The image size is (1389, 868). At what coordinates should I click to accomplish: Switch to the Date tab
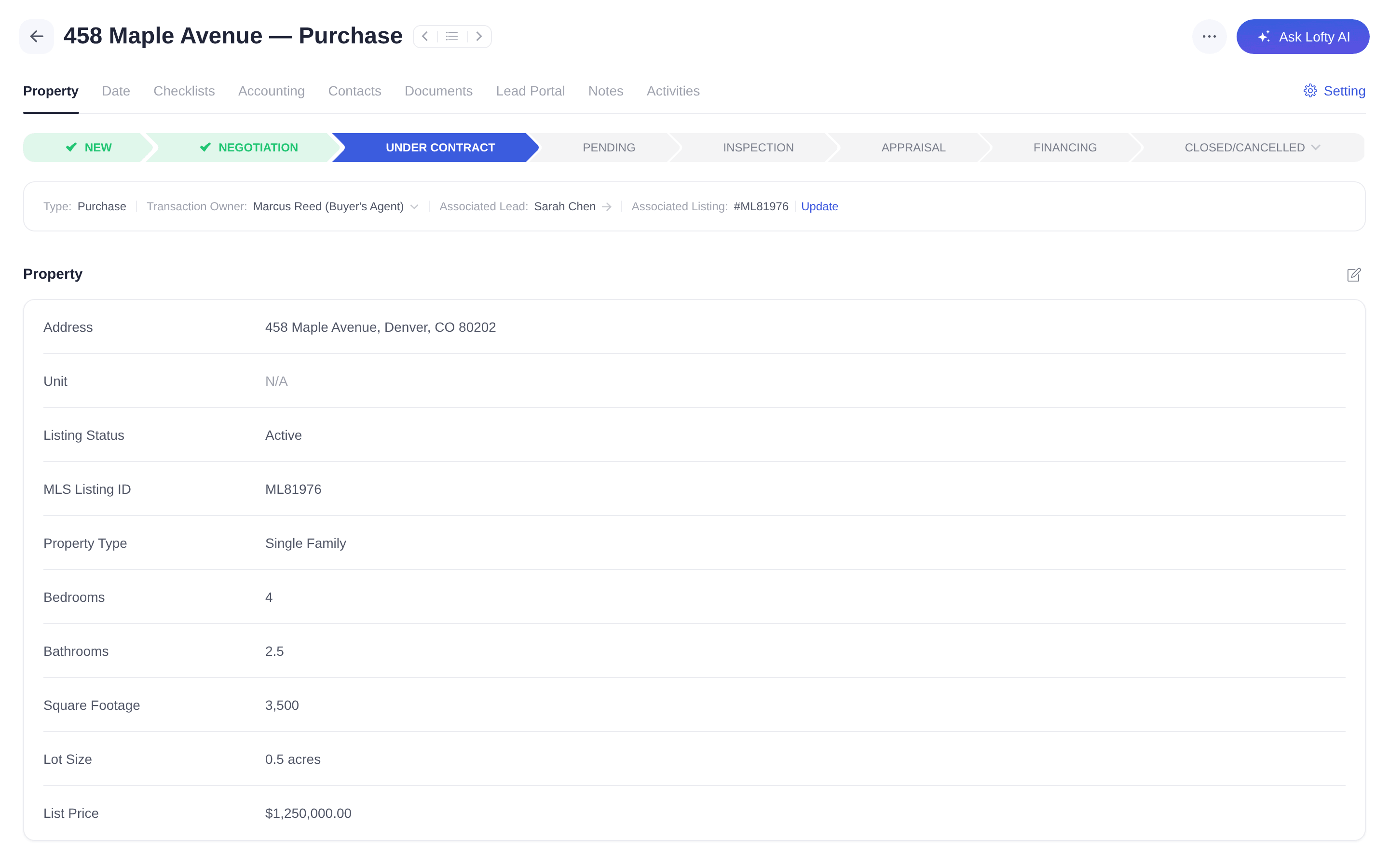(116, 91)
